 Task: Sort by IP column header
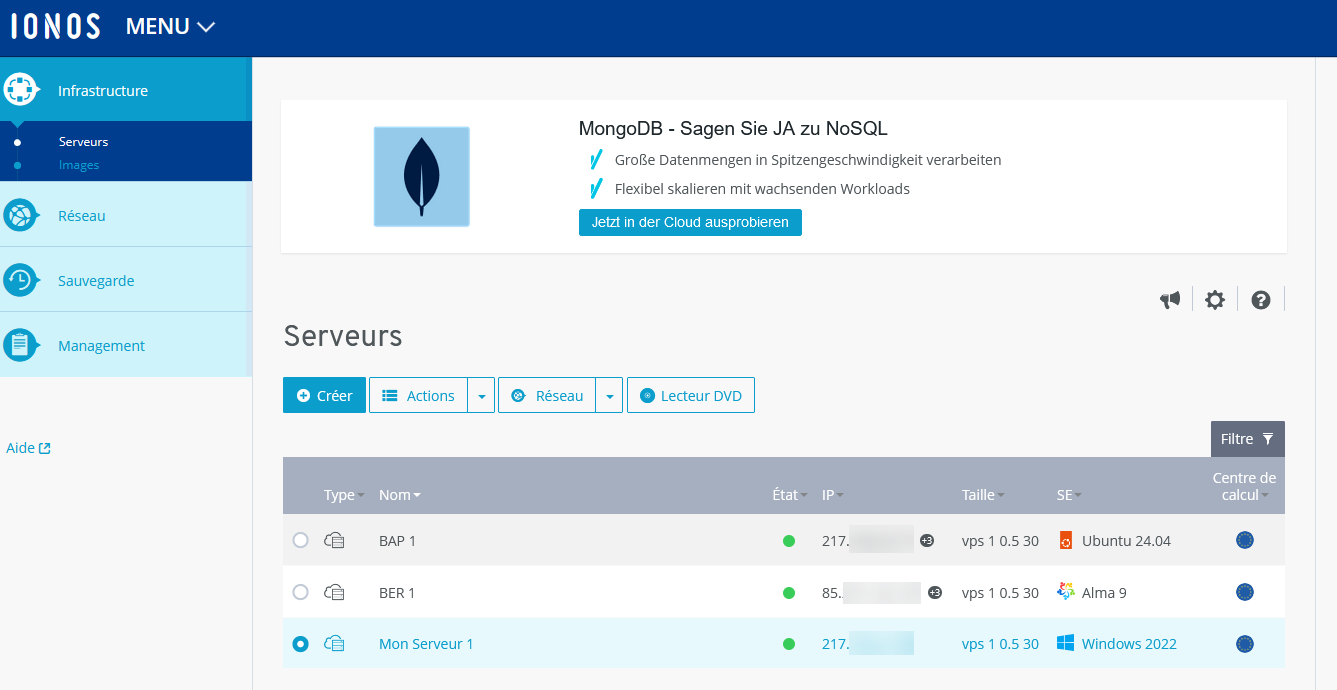tap(833, 495)
